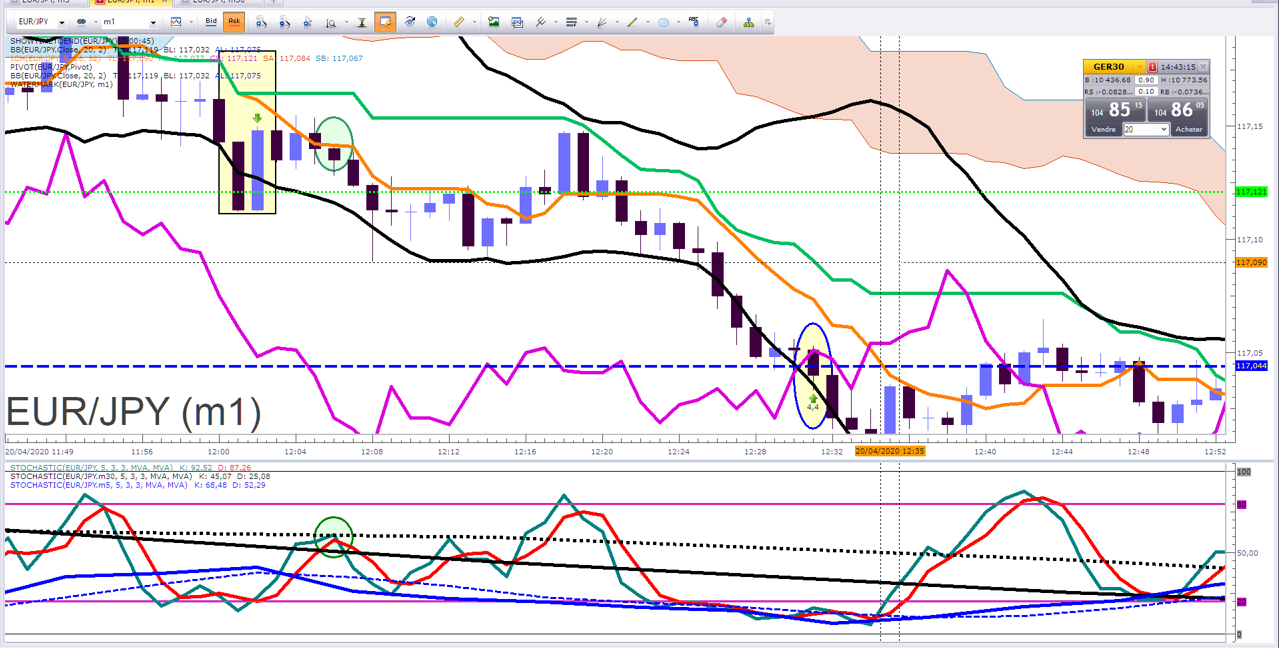Viewport: 1280px width, 648px height.
Task: Select the green line drawing tool
Action: [x=632, y=22]
